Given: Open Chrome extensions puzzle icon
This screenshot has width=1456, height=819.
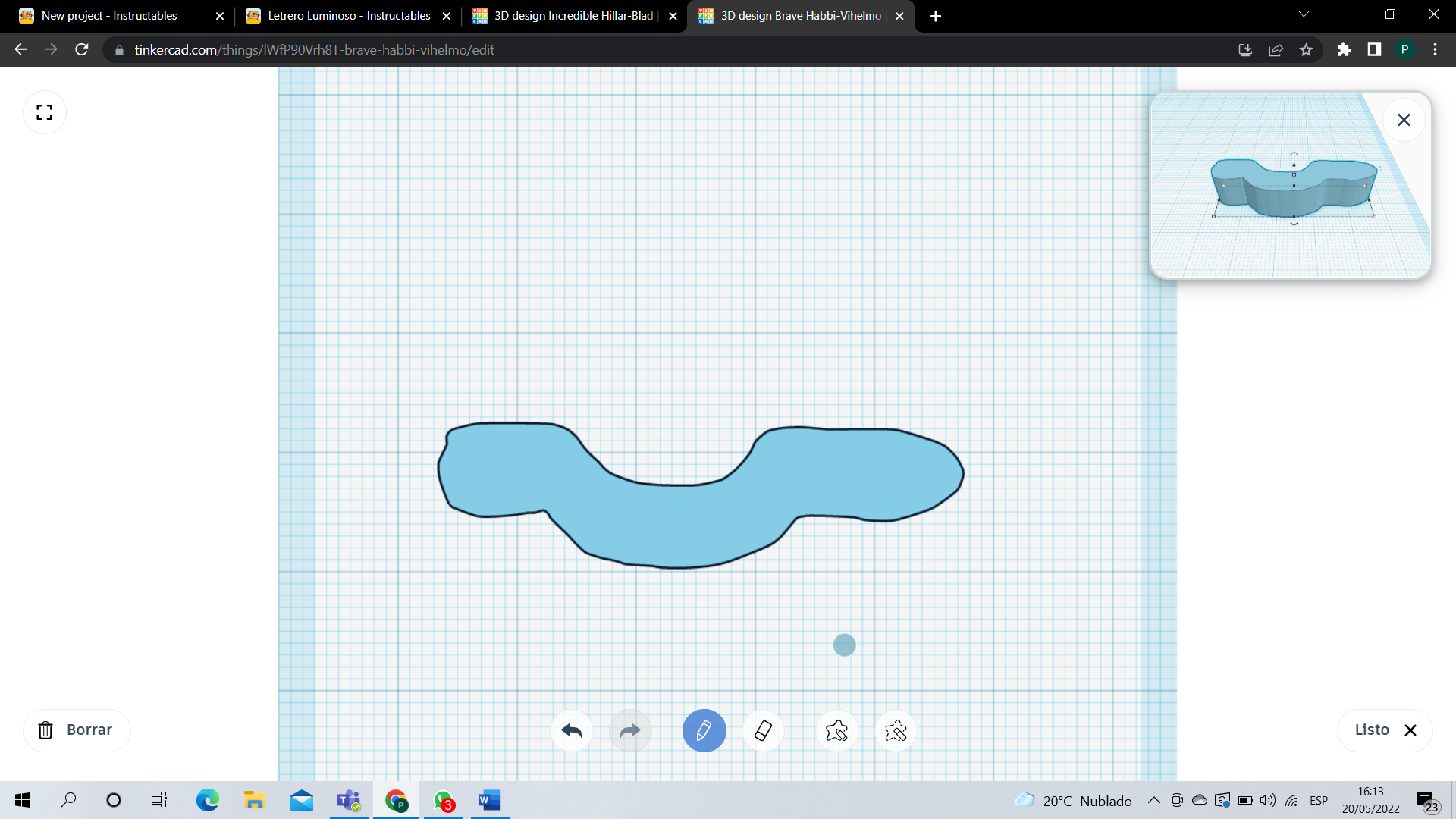Looking at the screenshot, I should coord(1344,50).
